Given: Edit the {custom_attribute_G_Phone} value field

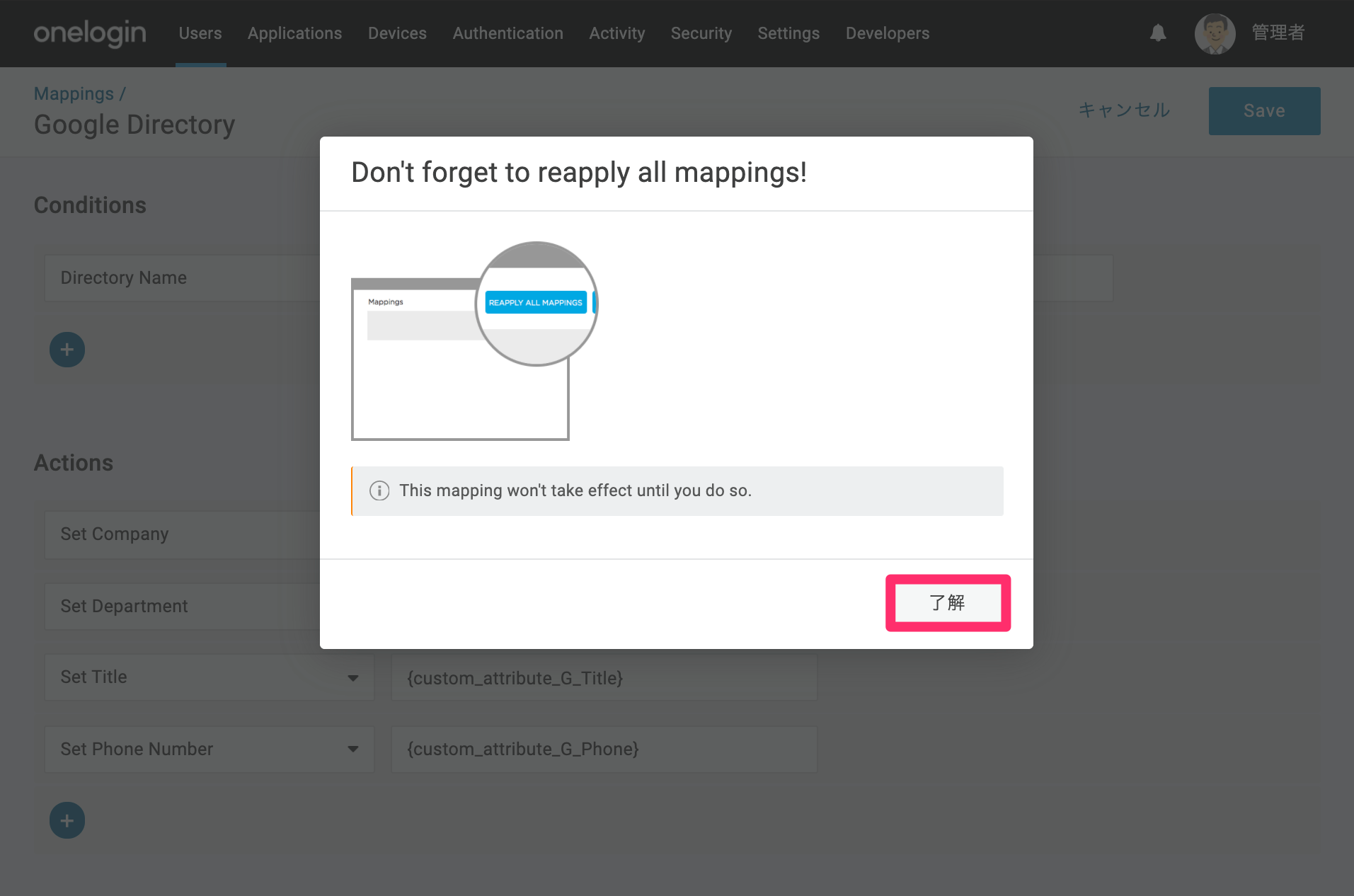Looking at the screenshot, I should click(x=604, y=749).
